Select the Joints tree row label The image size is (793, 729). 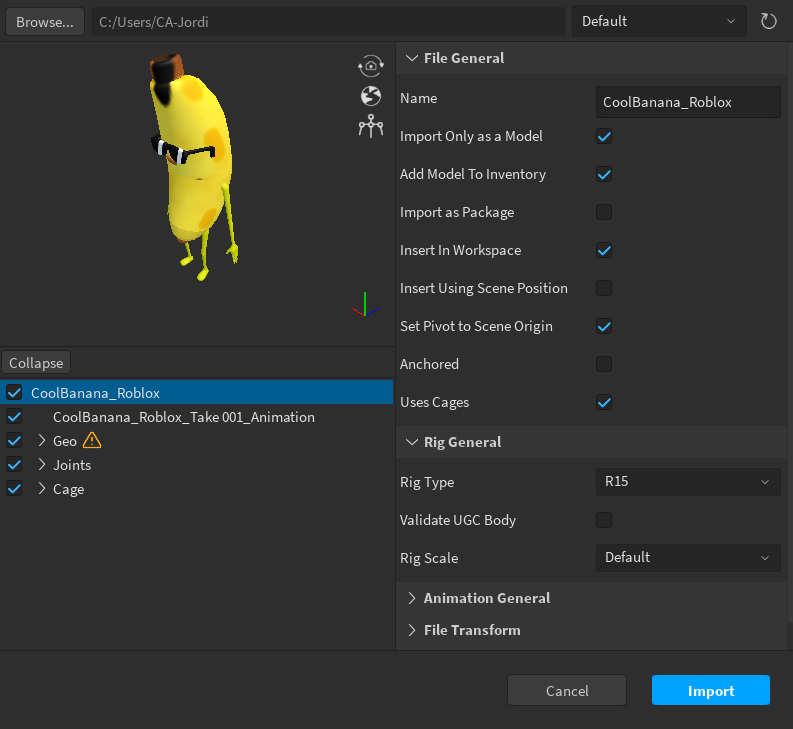tap(72, 465)
